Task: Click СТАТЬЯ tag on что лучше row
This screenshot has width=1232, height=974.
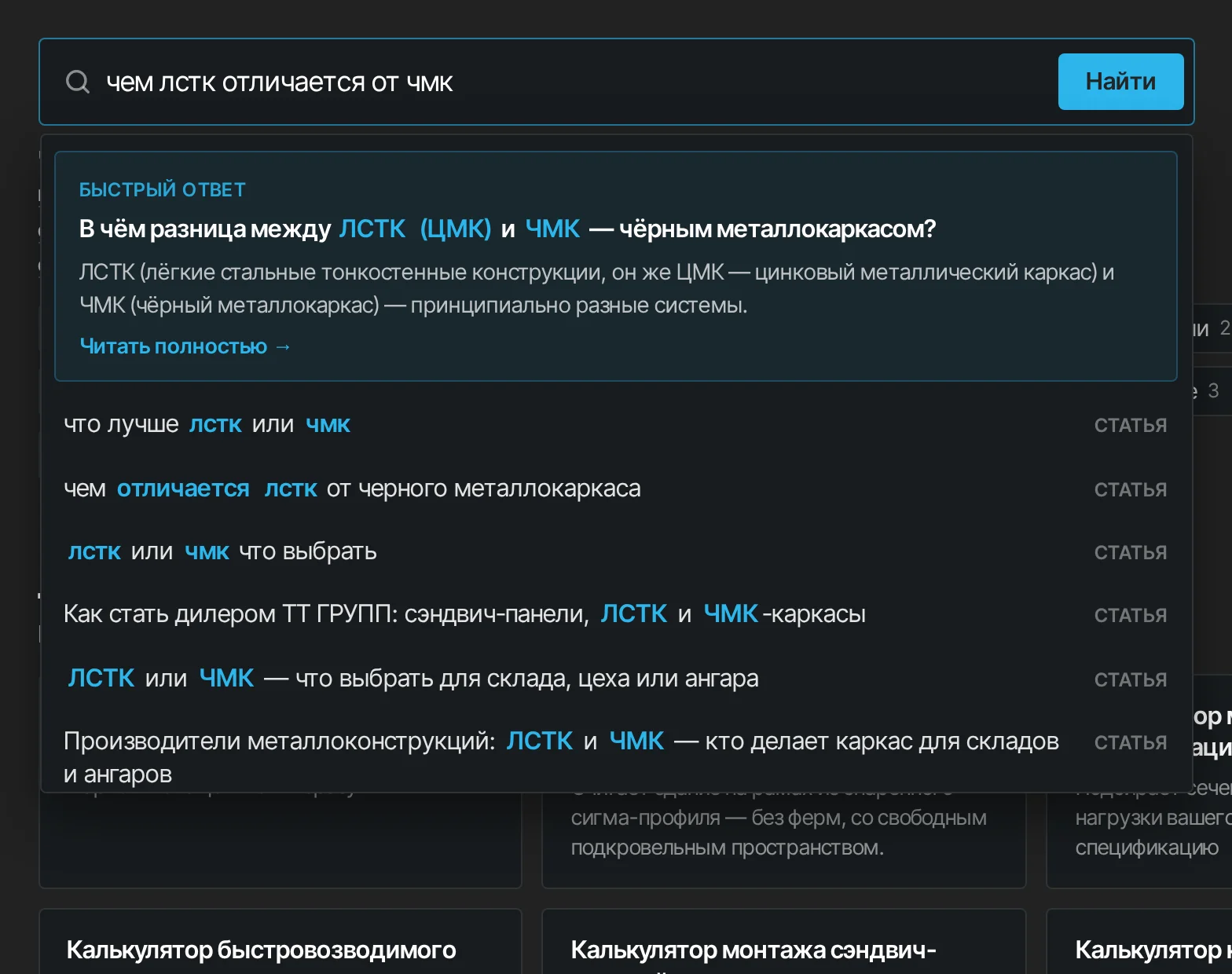Action: (x=1131, y=426)
